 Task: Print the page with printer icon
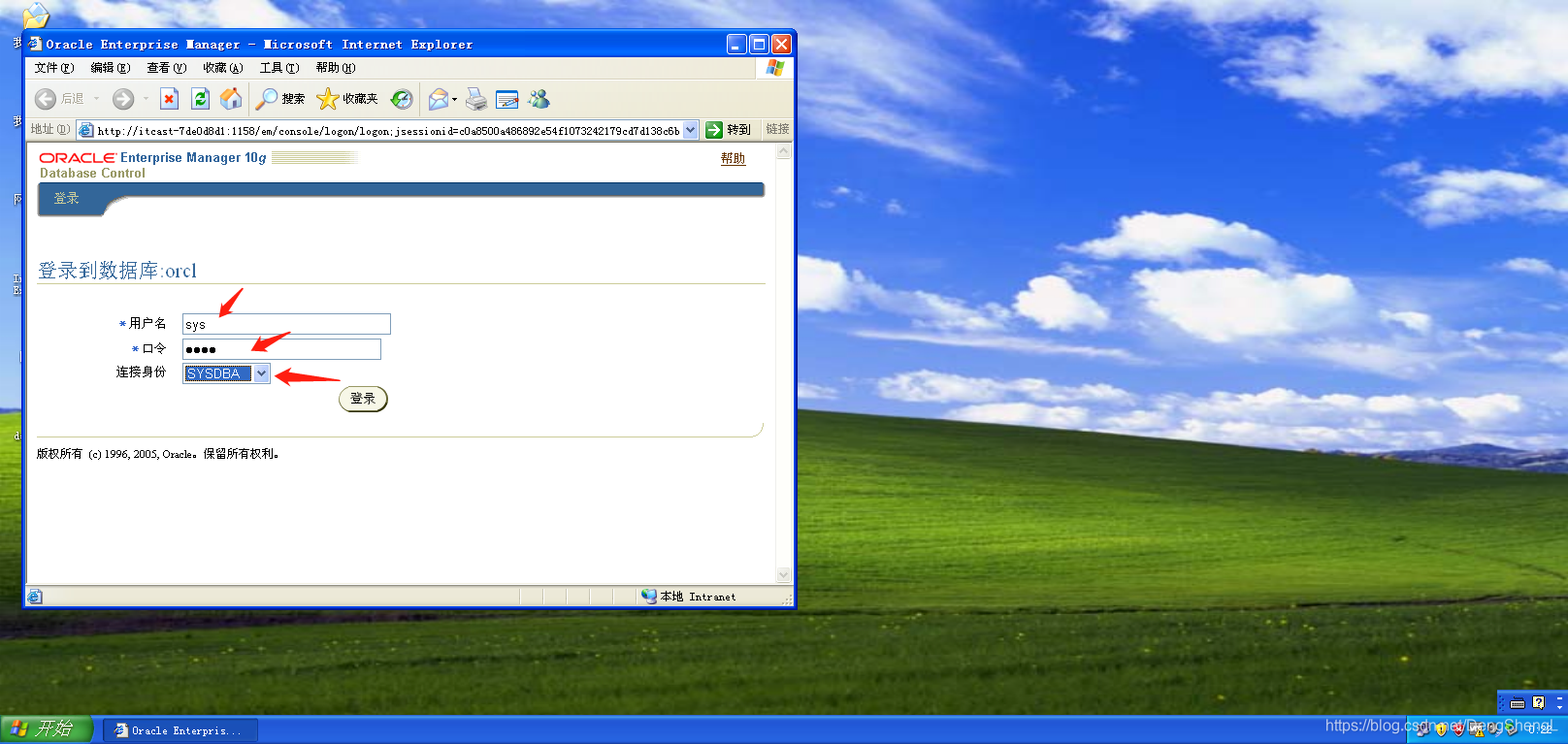point(476,99)
